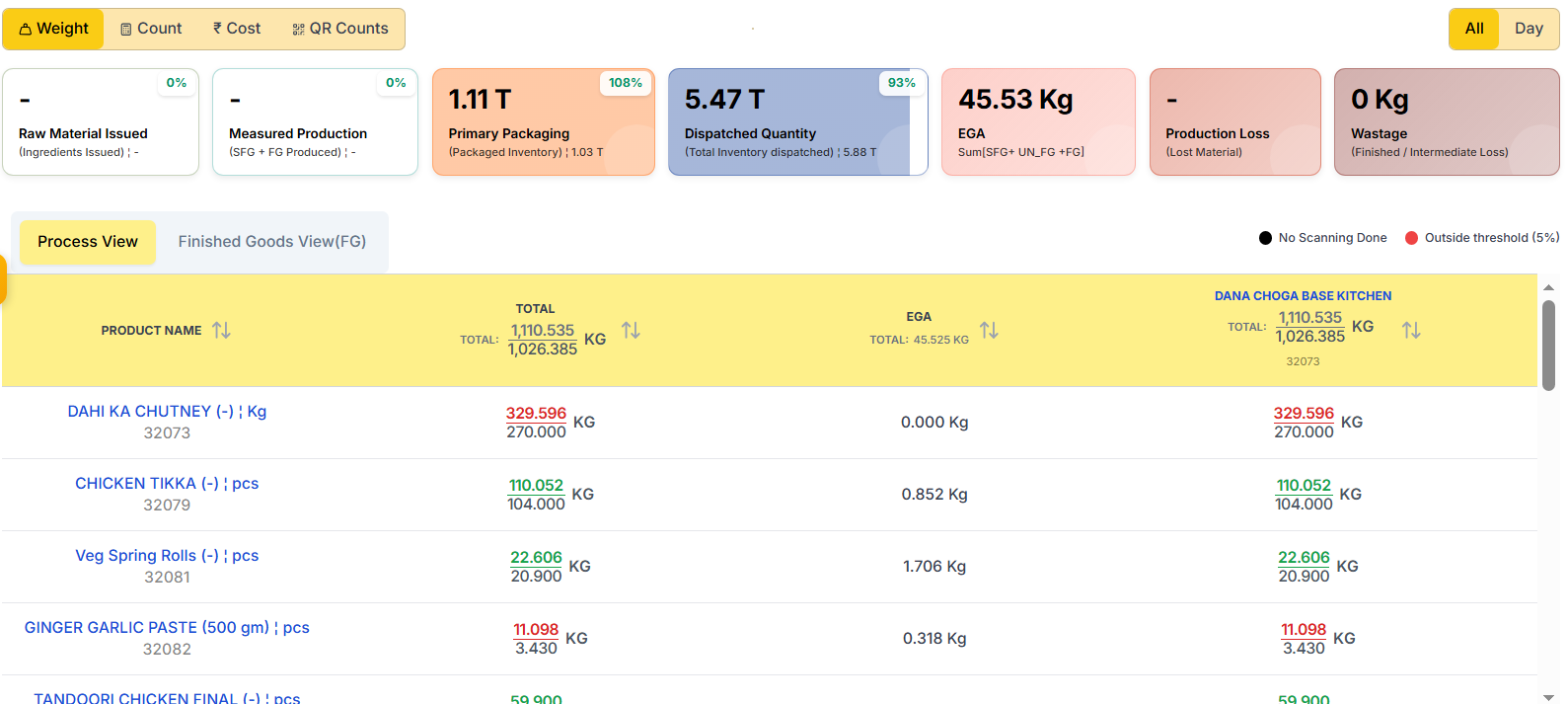
Task: Open CHICKEN TIKKA product link
Action: click(167, 484)
